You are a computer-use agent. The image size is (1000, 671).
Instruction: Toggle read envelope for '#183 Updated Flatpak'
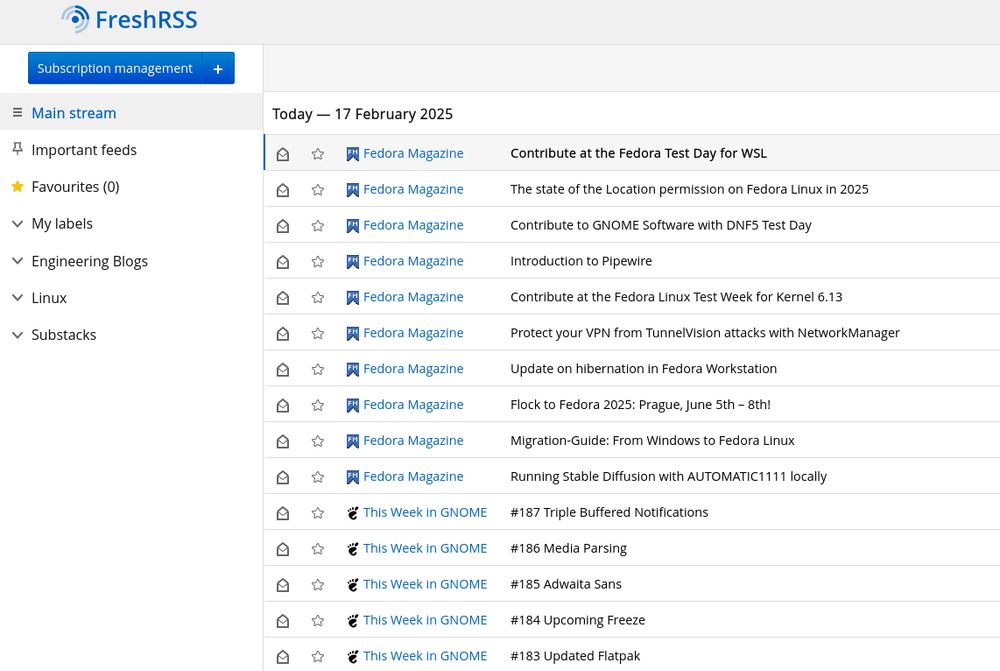tap(283, 656)
